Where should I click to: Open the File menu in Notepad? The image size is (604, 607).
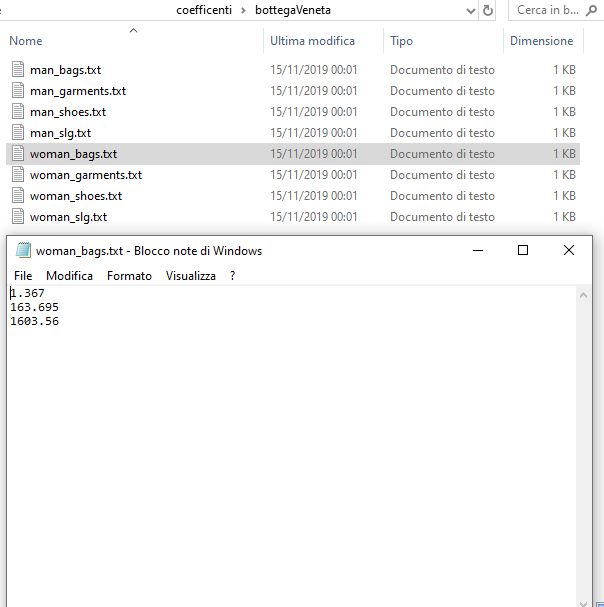23,276
